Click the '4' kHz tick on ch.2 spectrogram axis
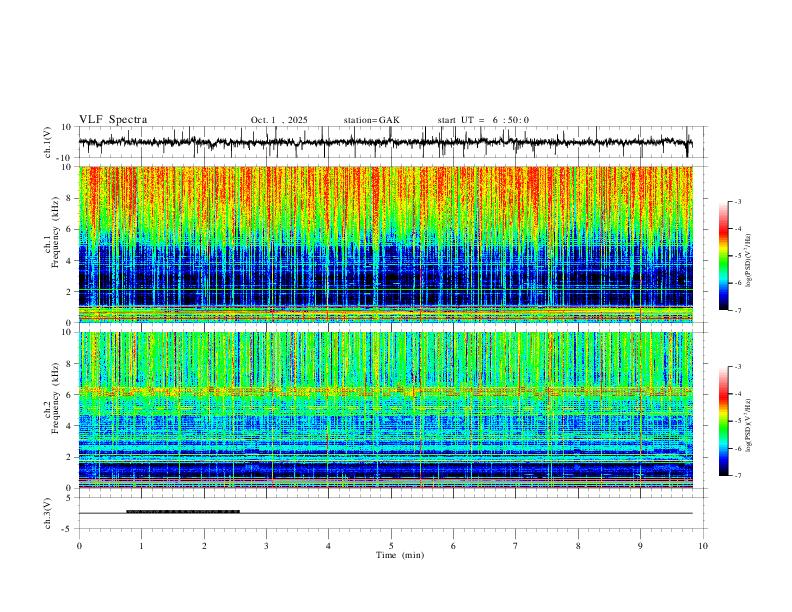The image size is (792, 612). (70, 426)
